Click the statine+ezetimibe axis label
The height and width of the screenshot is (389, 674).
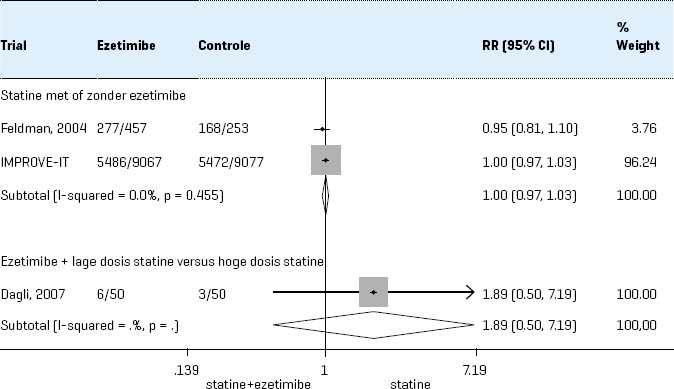pyautogui.click(x=258, y=384)
